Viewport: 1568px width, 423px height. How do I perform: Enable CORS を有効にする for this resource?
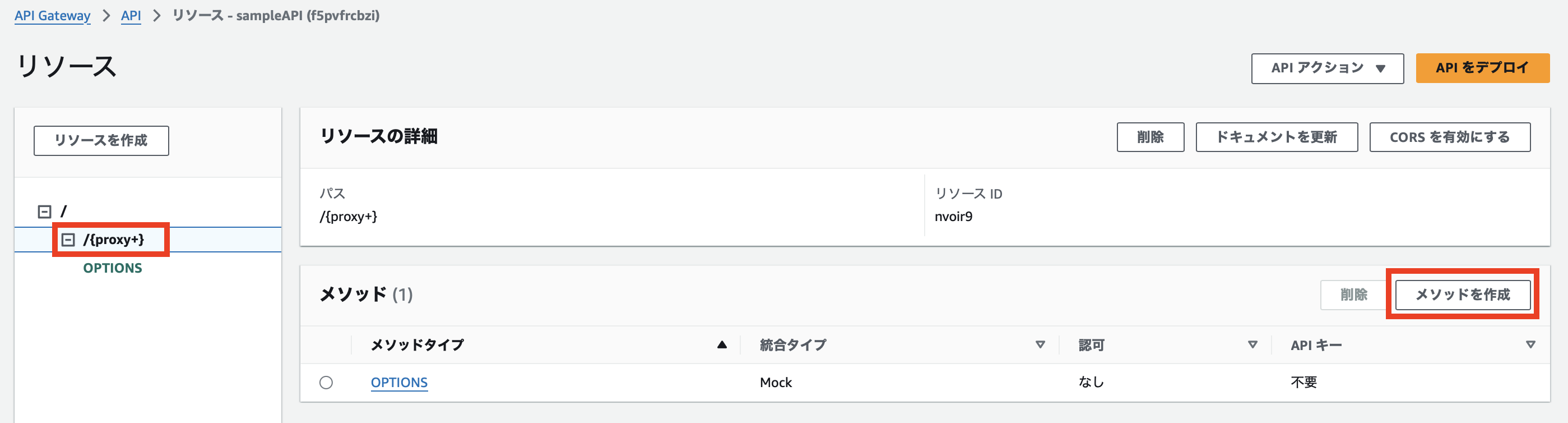click(1450, 137)
